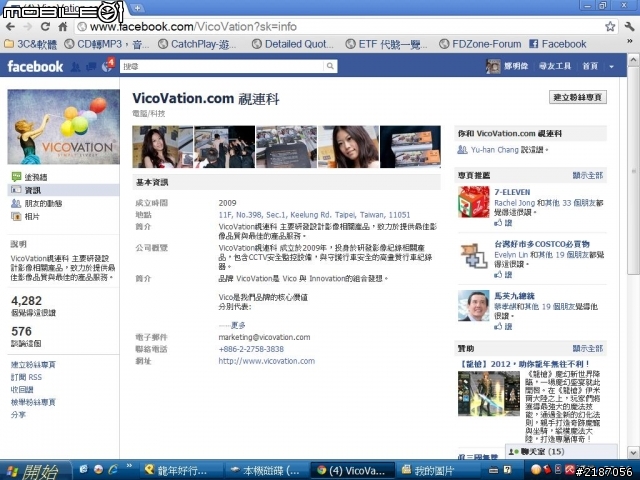Click 建立粉絲專頁 button at top right
This screenshot has height=480, width=640.
click(578, 97)
